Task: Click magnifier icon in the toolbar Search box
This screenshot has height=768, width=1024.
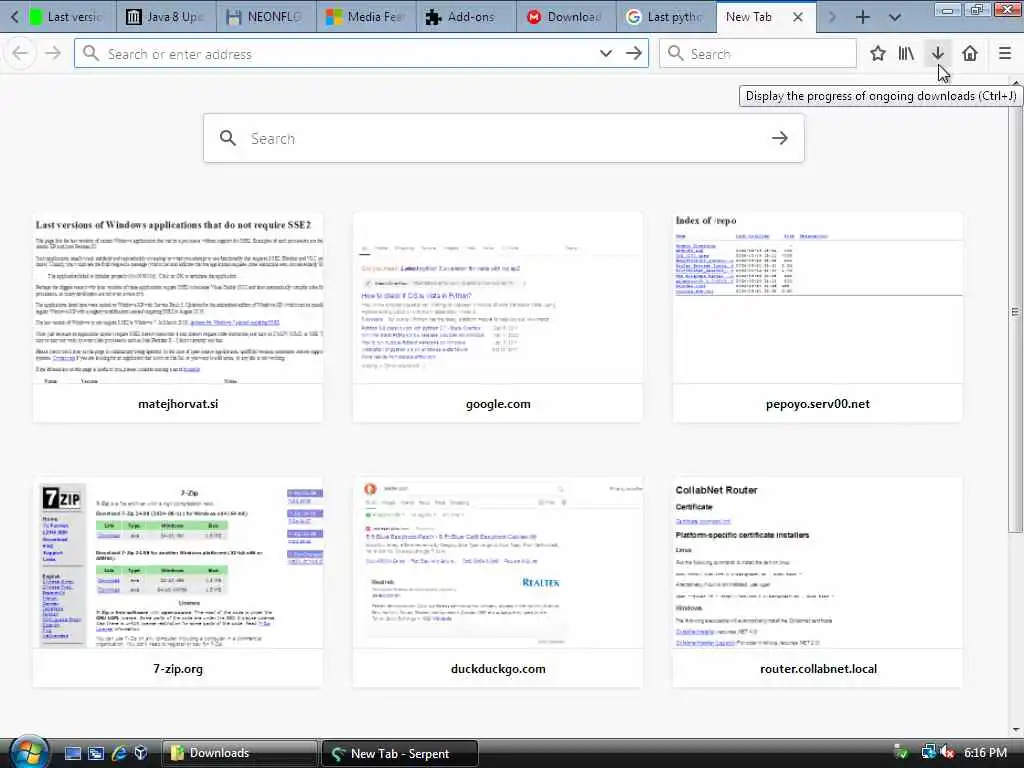Action: [676, 54]
